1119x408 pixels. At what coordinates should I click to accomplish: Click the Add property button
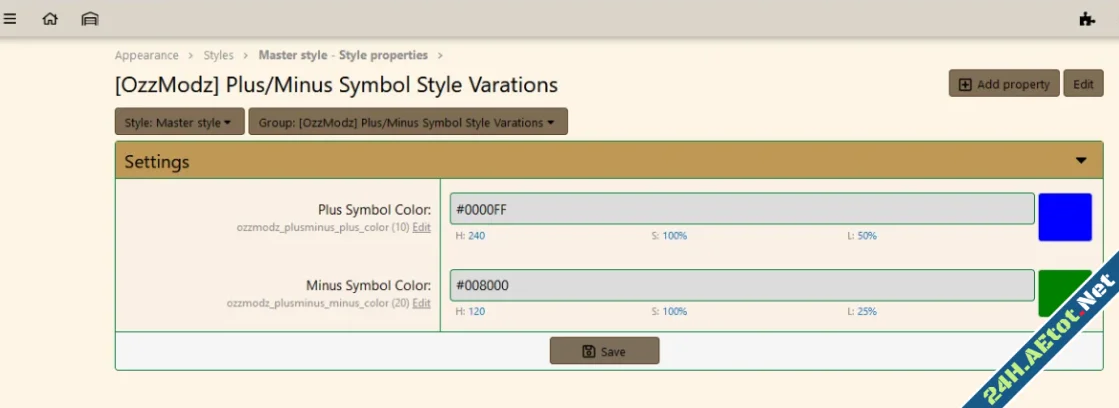(x=1003, y=84)
